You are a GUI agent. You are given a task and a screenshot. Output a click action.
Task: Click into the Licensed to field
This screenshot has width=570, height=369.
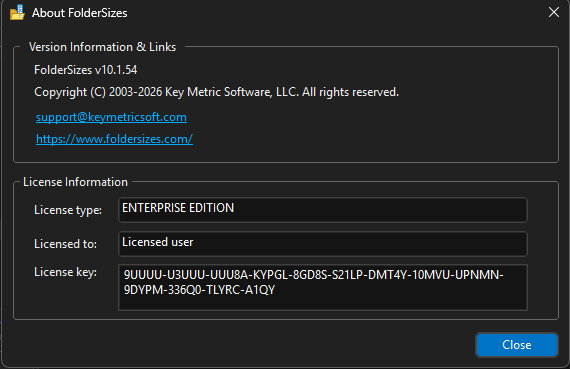(323, 244)
